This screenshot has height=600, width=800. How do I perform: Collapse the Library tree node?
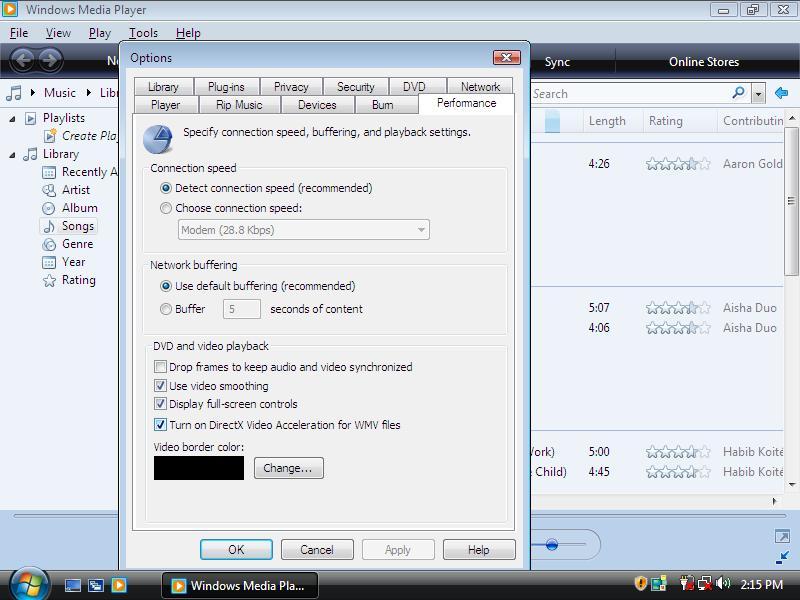click(x=14, y=154)
